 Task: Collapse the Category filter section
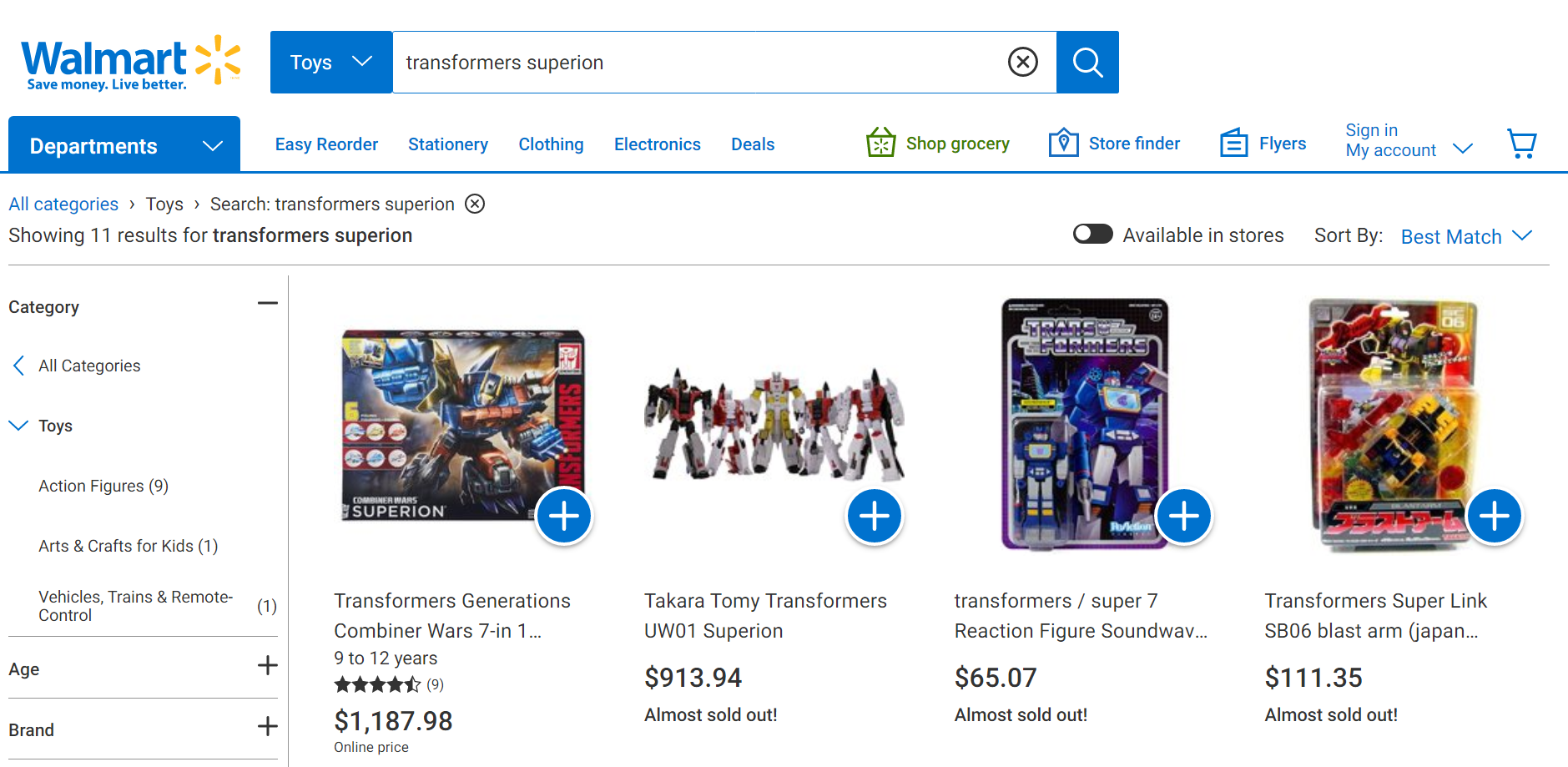[x=267, y=304]
